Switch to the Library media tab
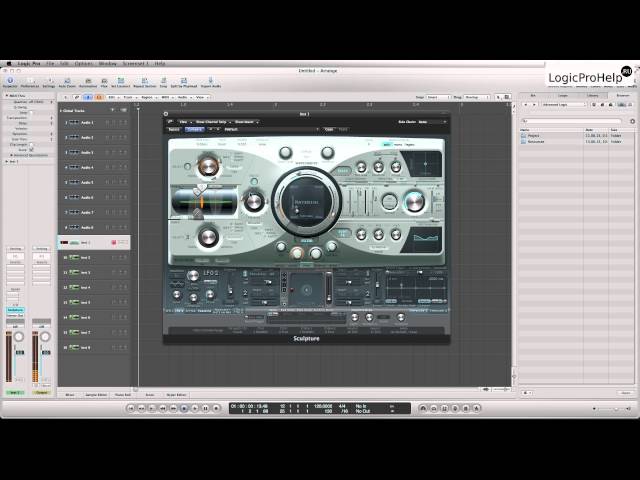 coord(593,95)
